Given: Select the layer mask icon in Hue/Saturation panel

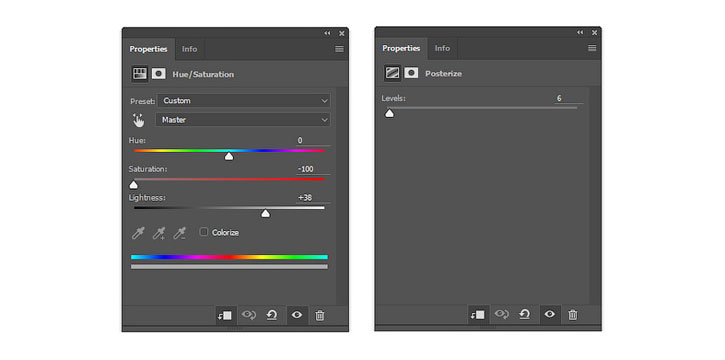Looking at the screenshot, I should tap(159, 73).
